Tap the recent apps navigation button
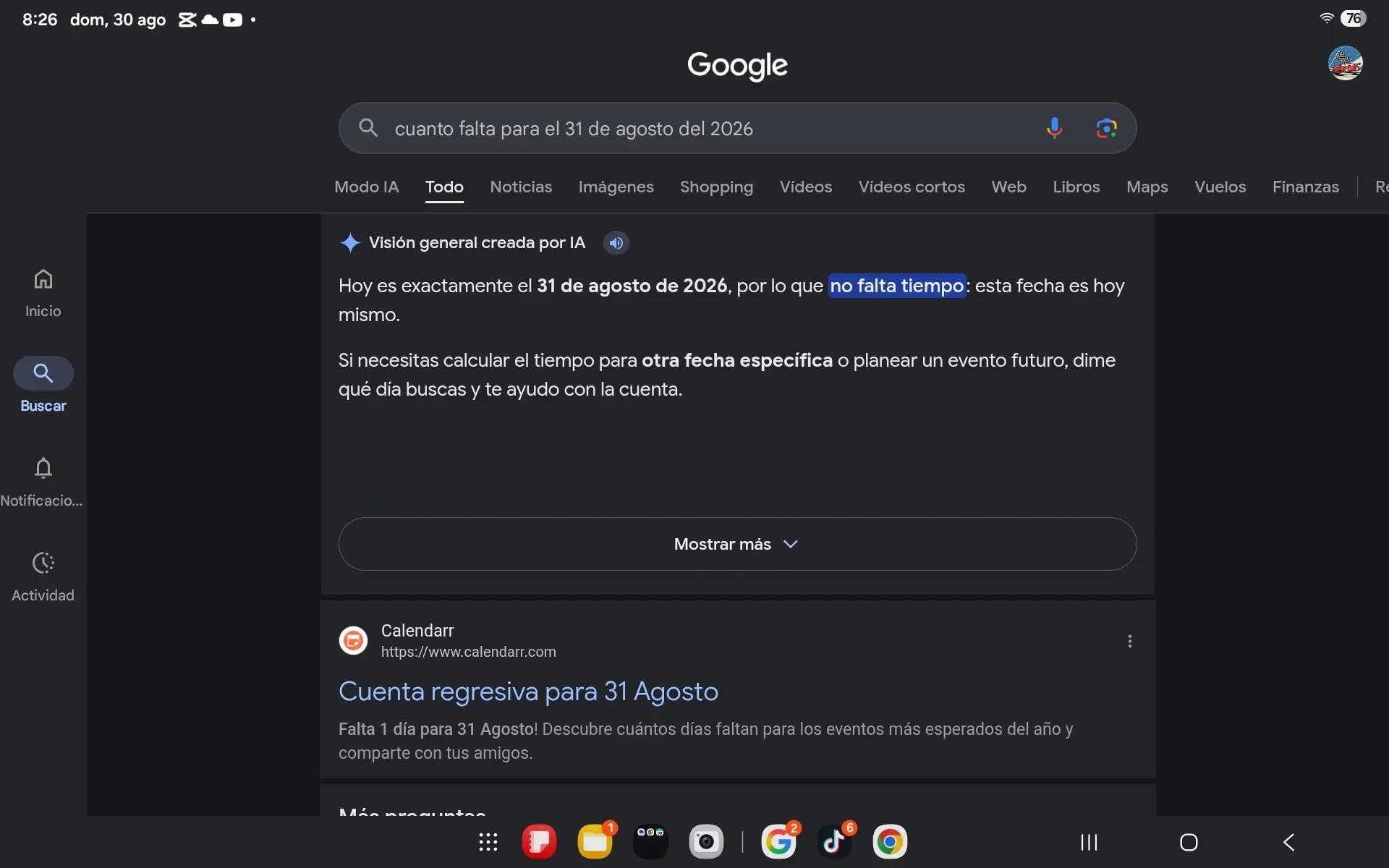 [1089, 842]
